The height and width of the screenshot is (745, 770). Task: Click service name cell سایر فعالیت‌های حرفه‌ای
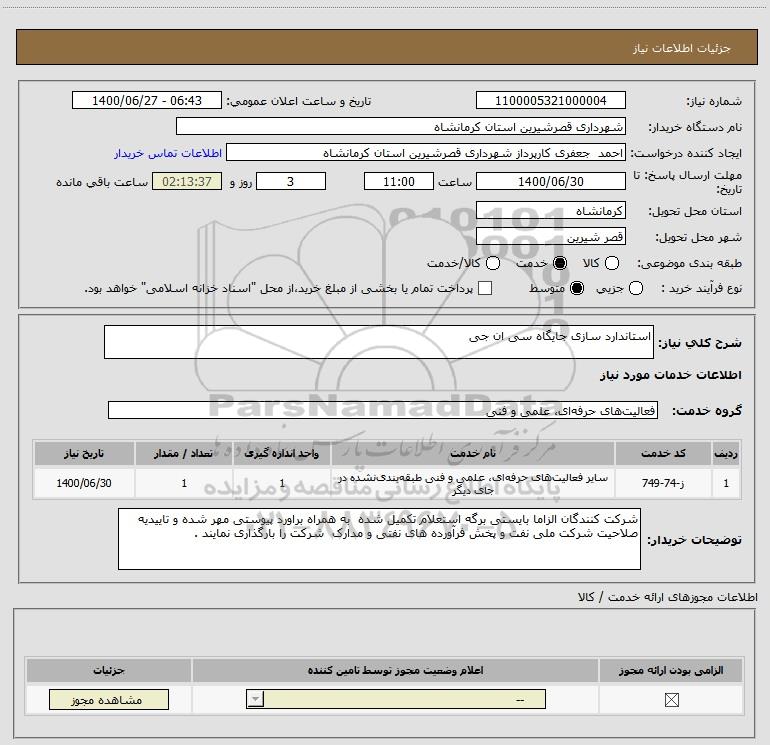point(472,483)
